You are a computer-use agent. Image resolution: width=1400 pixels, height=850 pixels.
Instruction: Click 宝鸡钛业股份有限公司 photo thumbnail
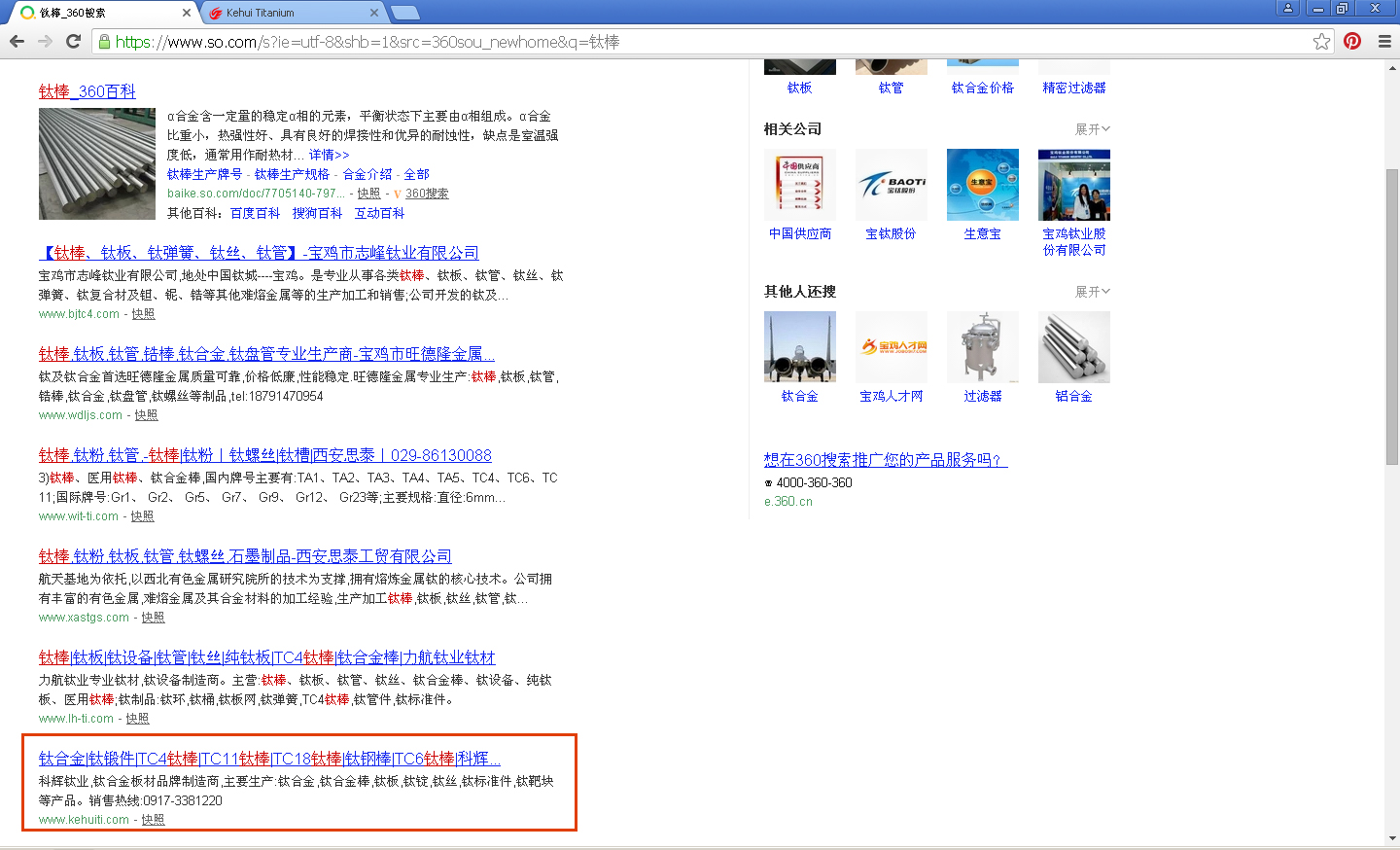(x=1074, y=185)
